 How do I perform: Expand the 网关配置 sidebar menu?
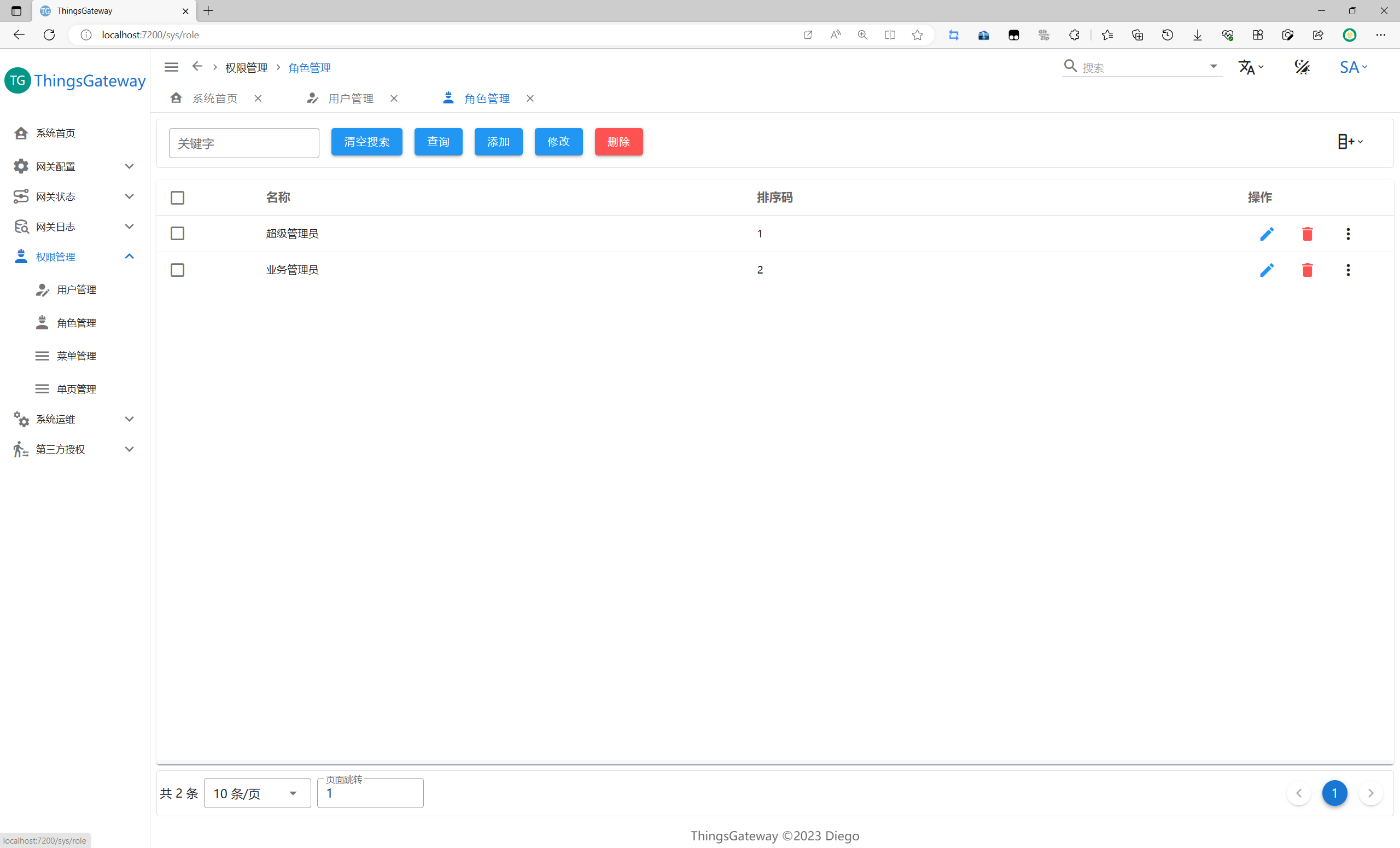[74, 166]
